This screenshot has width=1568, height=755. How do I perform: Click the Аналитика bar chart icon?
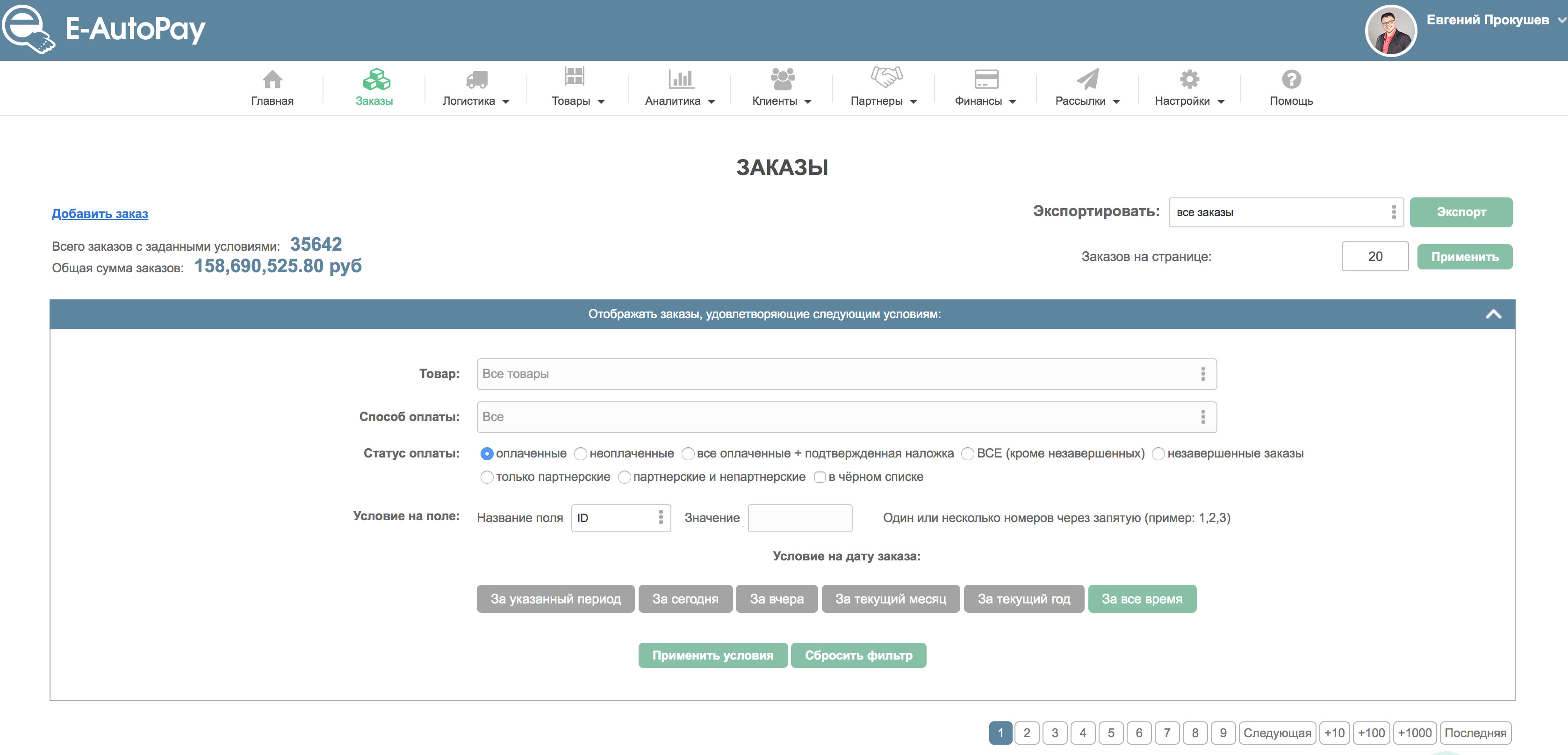(x=681, y=79)
